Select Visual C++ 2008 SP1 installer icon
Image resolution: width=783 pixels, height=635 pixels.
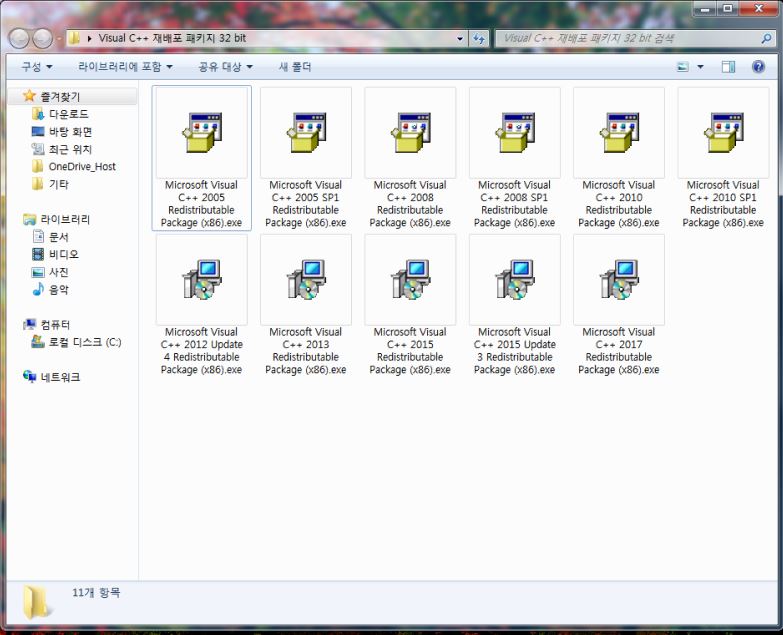point(515,133)
